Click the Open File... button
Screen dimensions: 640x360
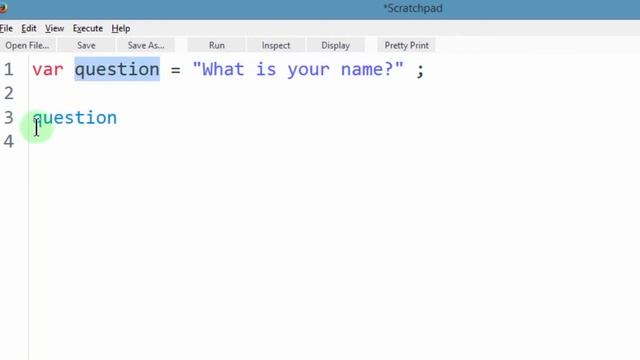pos(27,45)
